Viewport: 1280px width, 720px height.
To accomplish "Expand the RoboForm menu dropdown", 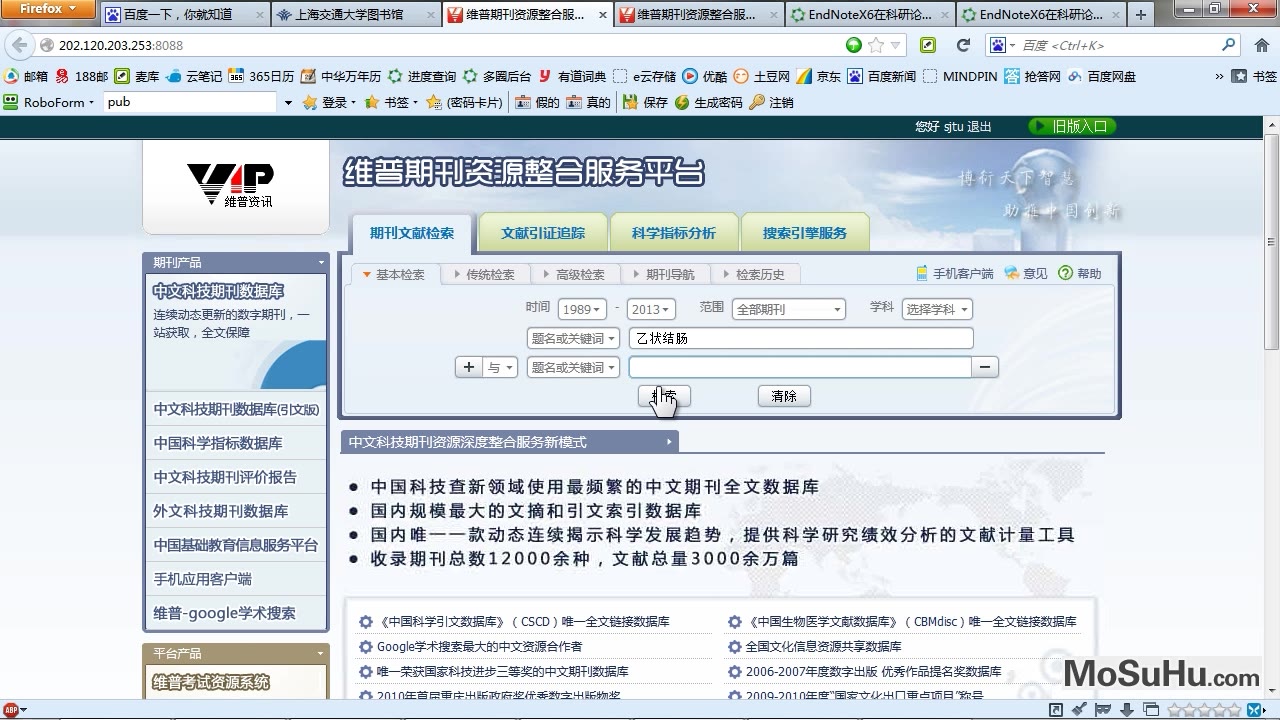I will tap(90, 102).
